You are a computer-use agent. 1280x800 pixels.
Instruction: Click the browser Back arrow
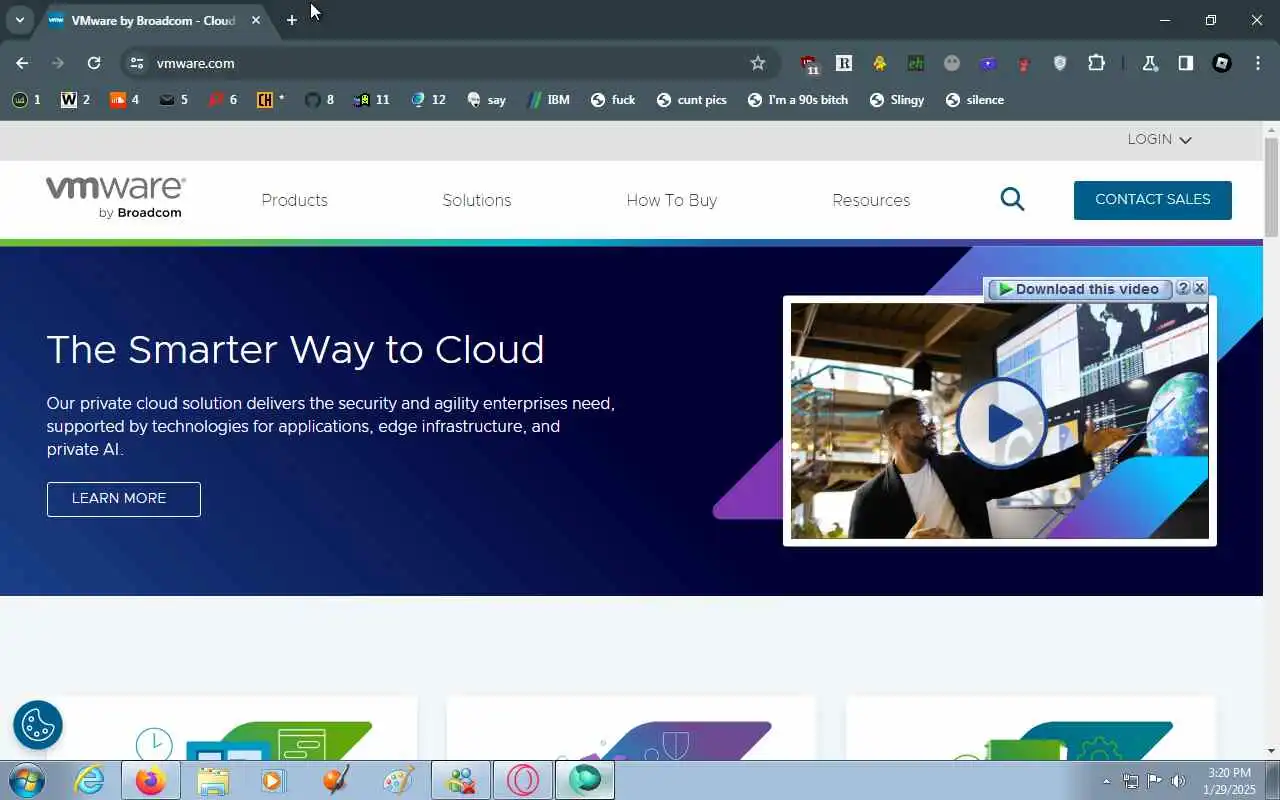[x=22, y=63]
